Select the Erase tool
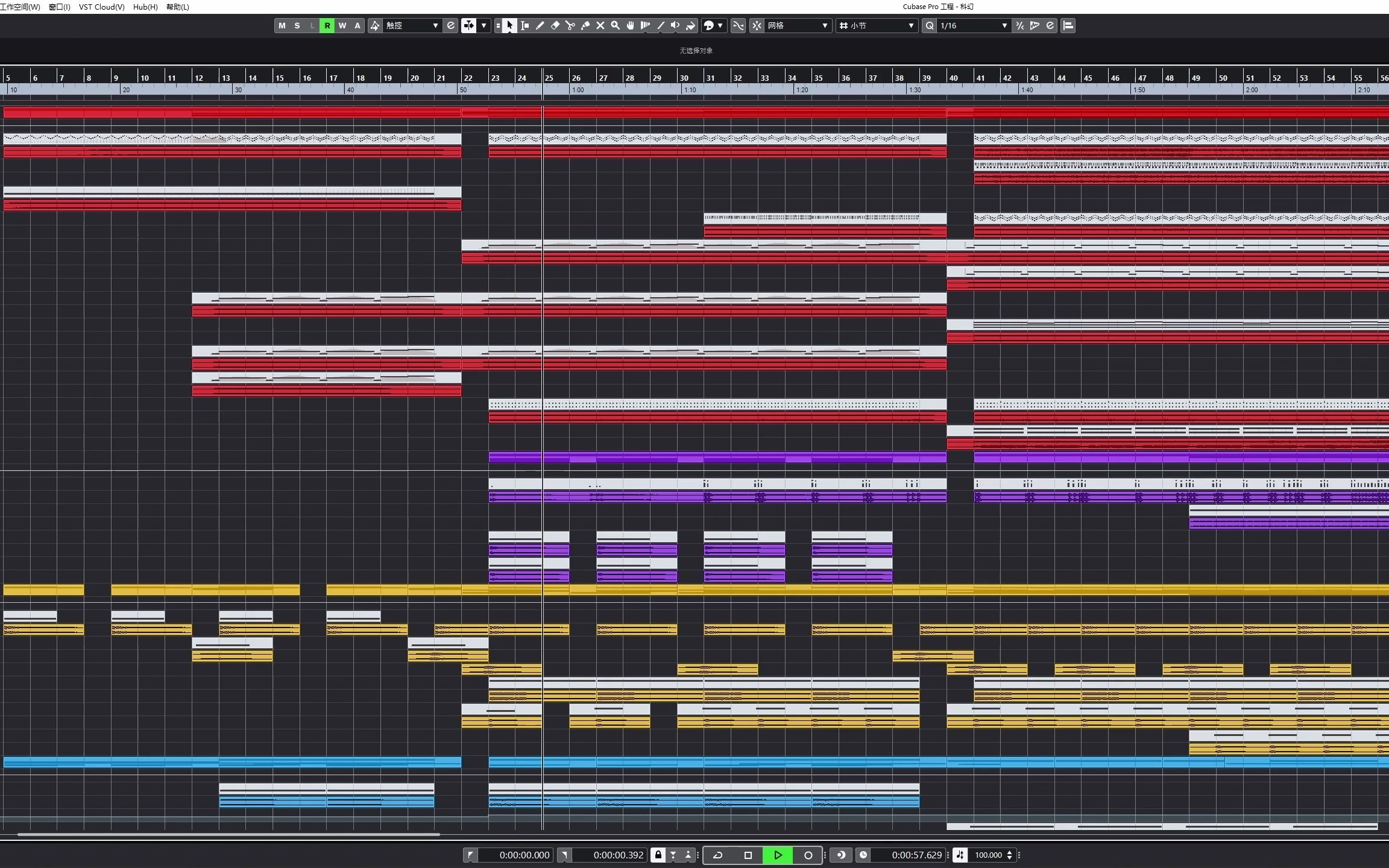The image size is (1389, 868). (555, 25)
